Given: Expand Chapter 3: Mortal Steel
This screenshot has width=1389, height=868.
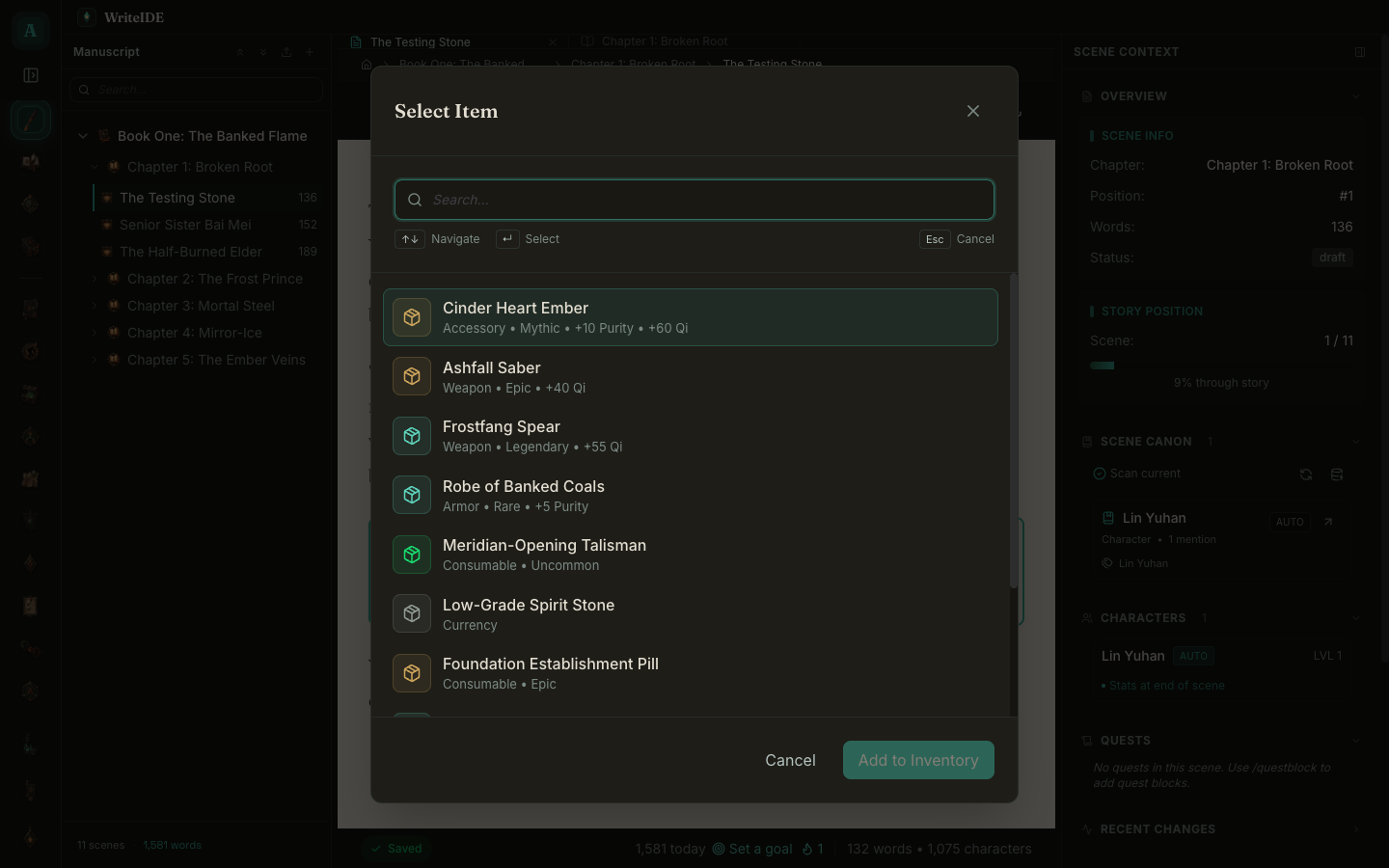Looking at the screenshot, I should tap(95, 306).
